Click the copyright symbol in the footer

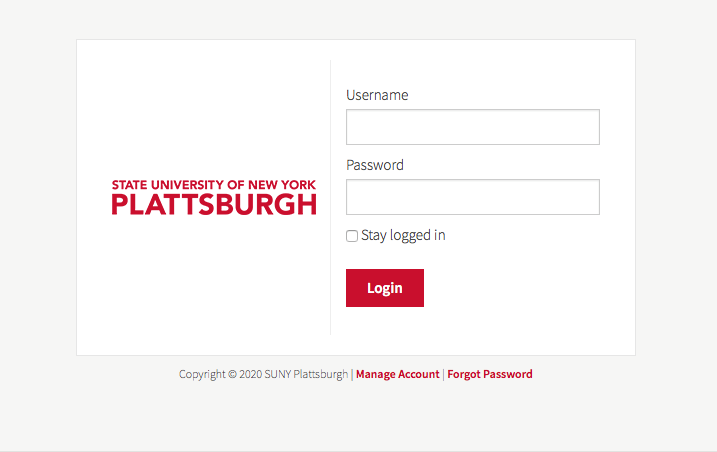[x=232, y=374]
